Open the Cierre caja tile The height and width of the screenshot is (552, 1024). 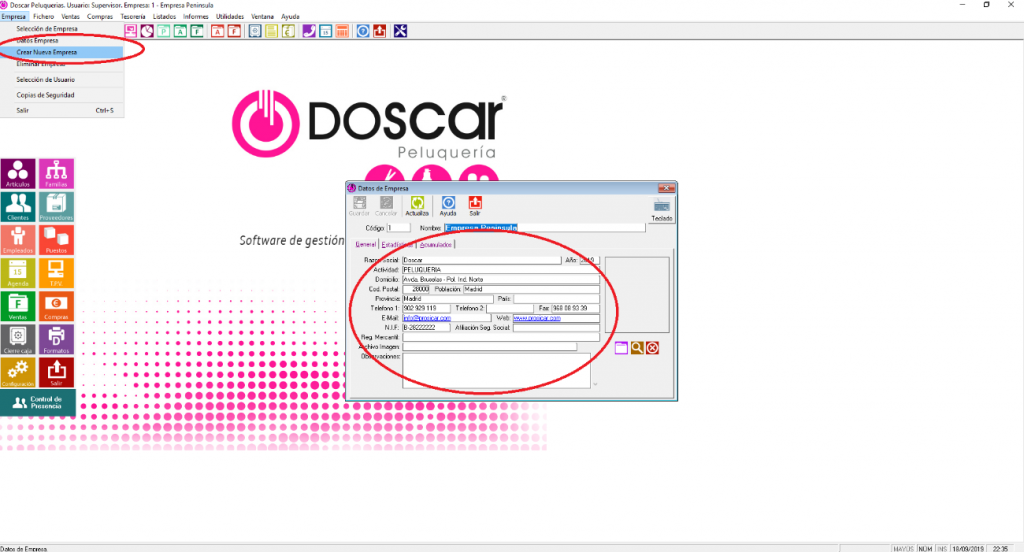(18, 340)
